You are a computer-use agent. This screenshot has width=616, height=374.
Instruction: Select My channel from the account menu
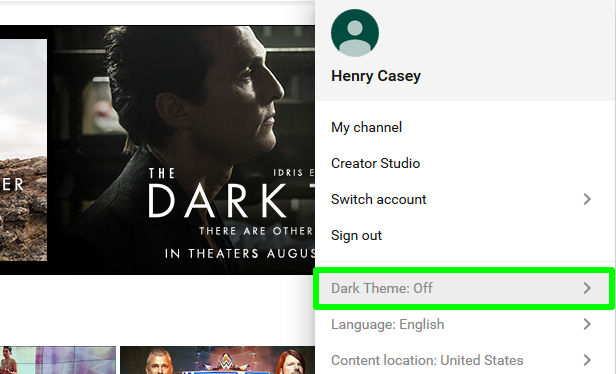point(367,127)
